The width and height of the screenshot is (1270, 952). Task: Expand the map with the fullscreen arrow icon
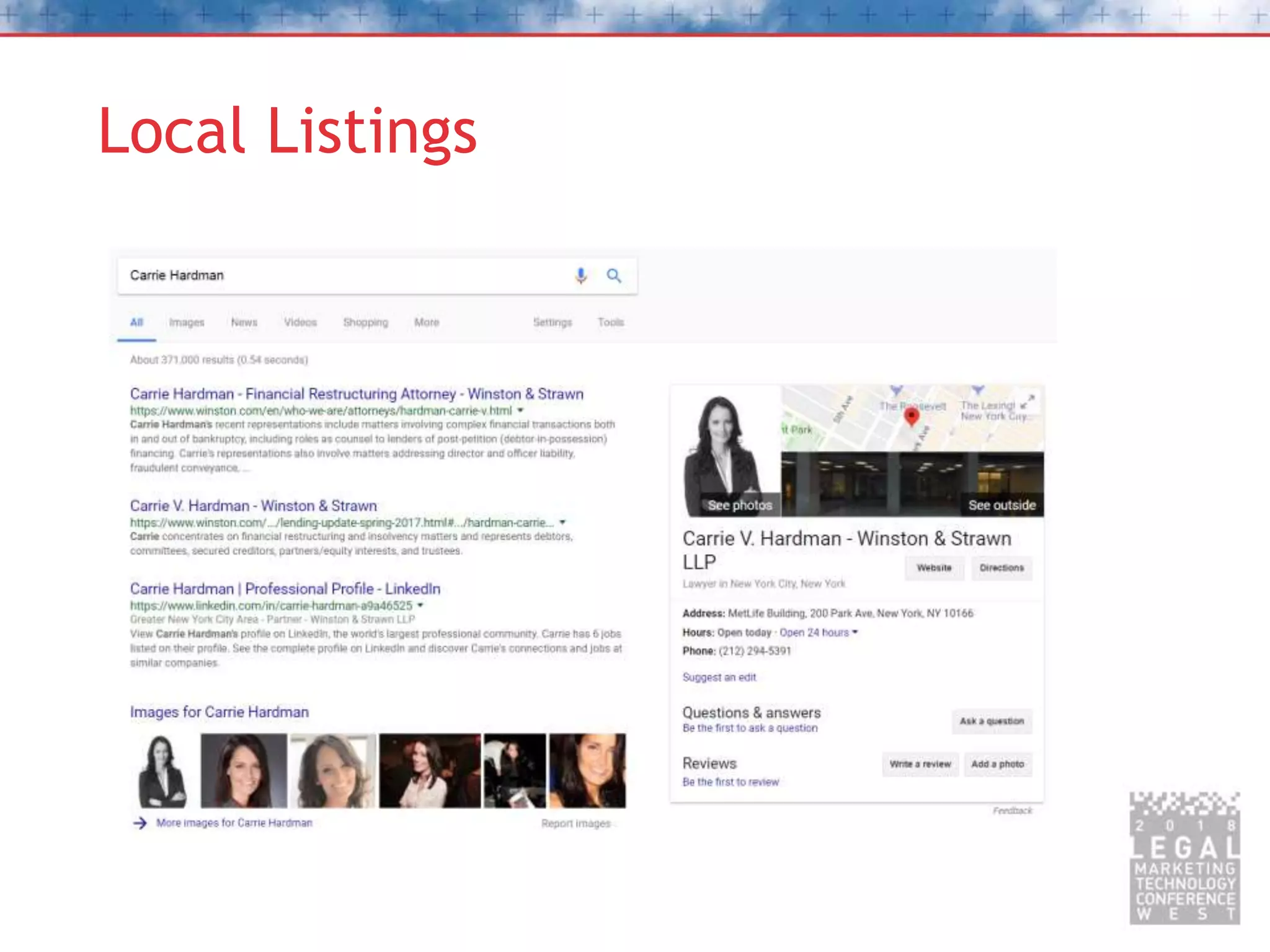pyautogui.click(x=1028, y=402)
